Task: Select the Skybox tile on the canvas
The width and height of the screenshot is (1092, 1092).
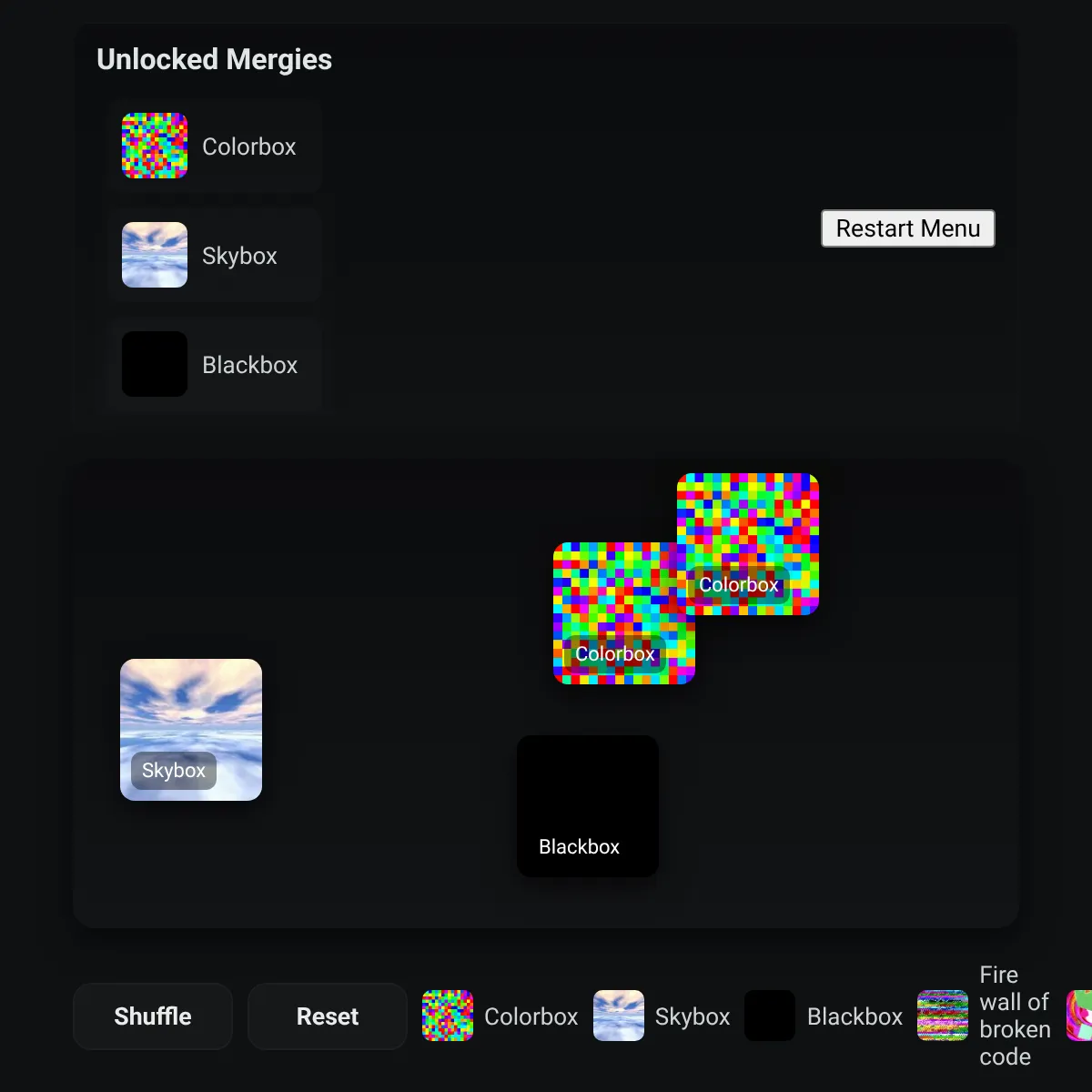Action: [191, 719]
